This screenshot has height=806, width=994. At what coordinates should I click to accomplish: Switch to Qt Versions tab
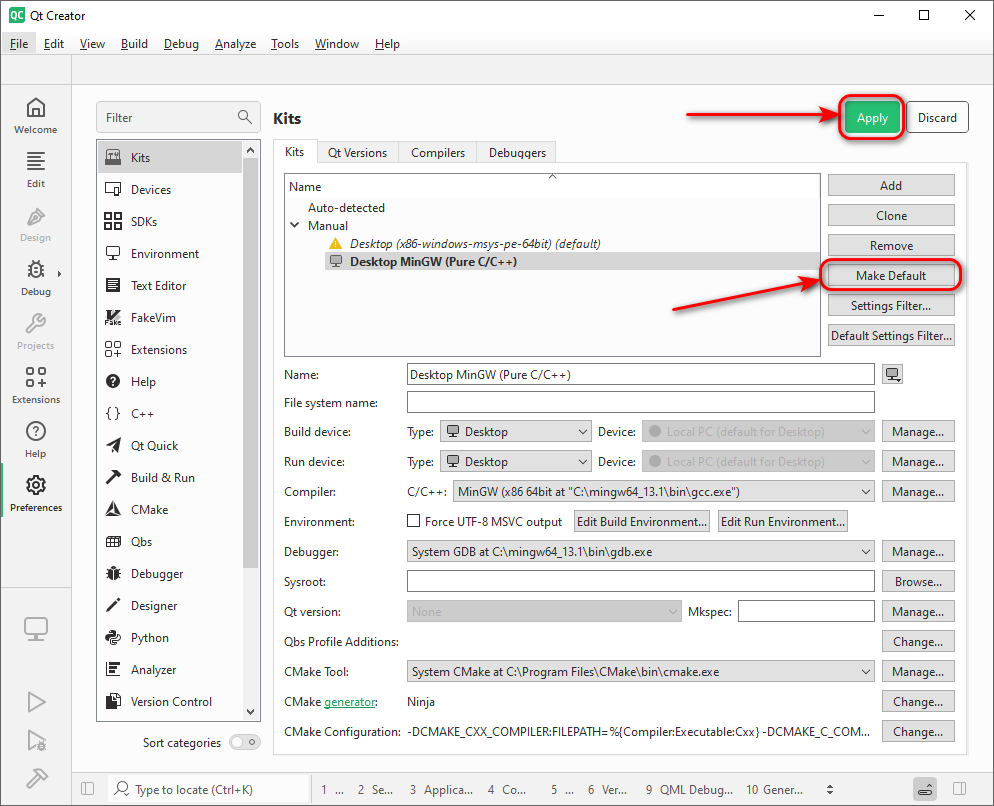[x=358, y=153]
